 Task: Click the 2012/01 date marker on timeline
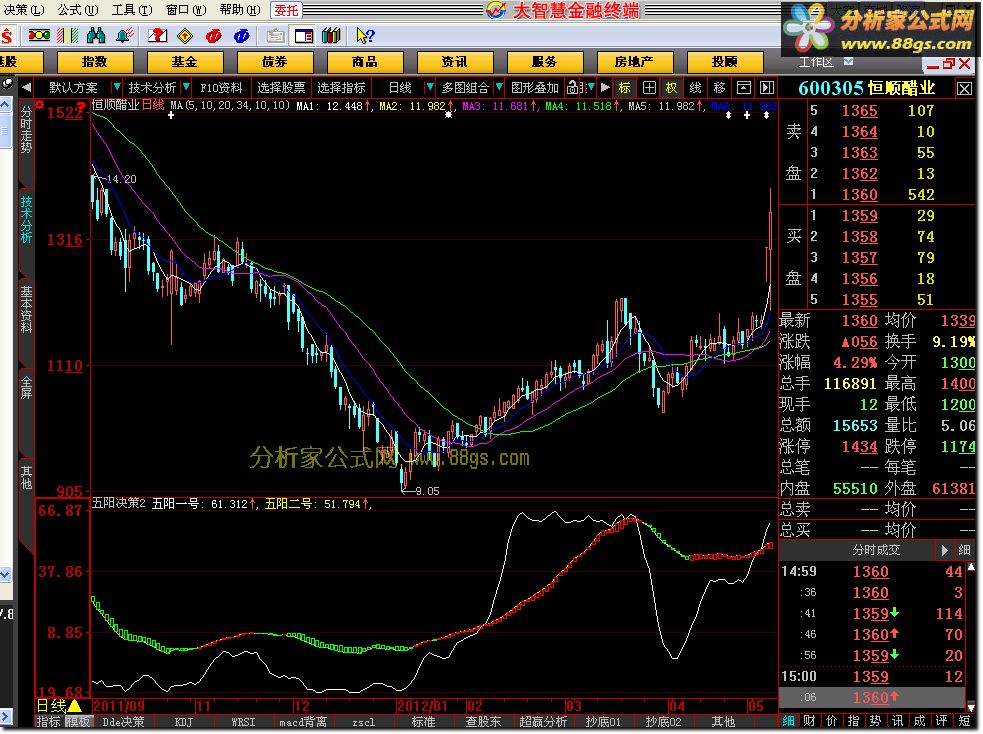point(421,706)
